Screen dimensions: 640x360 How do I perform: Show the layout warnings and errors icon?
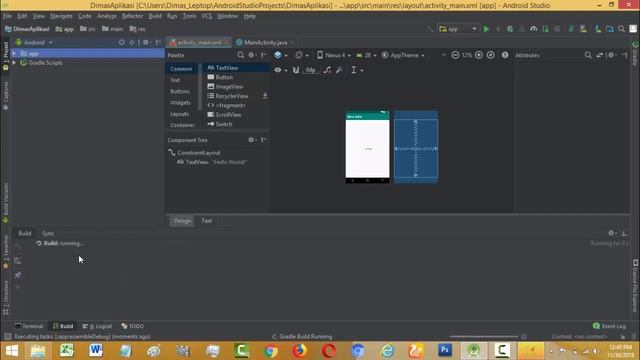(505, 55)
